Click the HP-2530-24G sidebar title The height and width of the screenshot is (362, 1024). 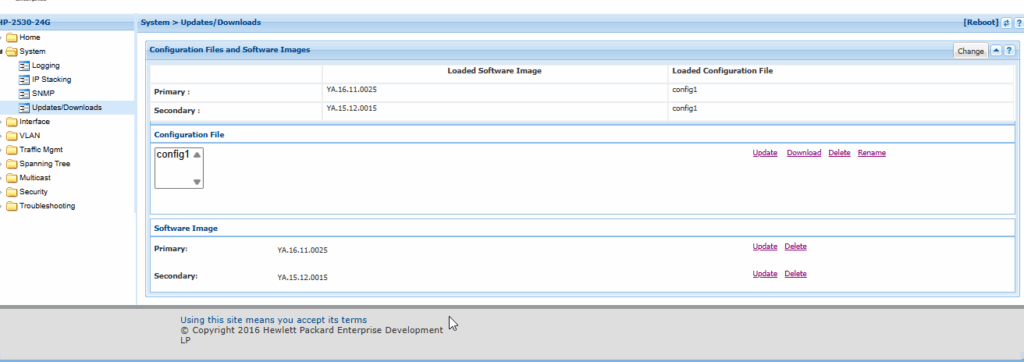(26, 23)
